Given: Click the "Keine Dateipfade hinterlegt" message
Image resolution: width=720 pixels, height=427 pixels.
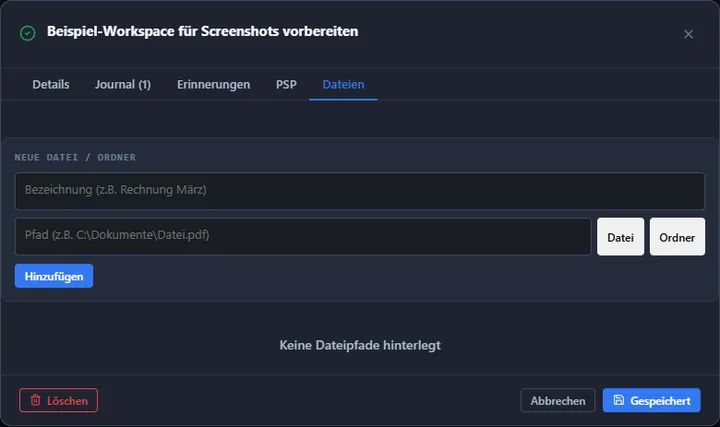Looking at the screenshot, I should [x=360, y=345].
